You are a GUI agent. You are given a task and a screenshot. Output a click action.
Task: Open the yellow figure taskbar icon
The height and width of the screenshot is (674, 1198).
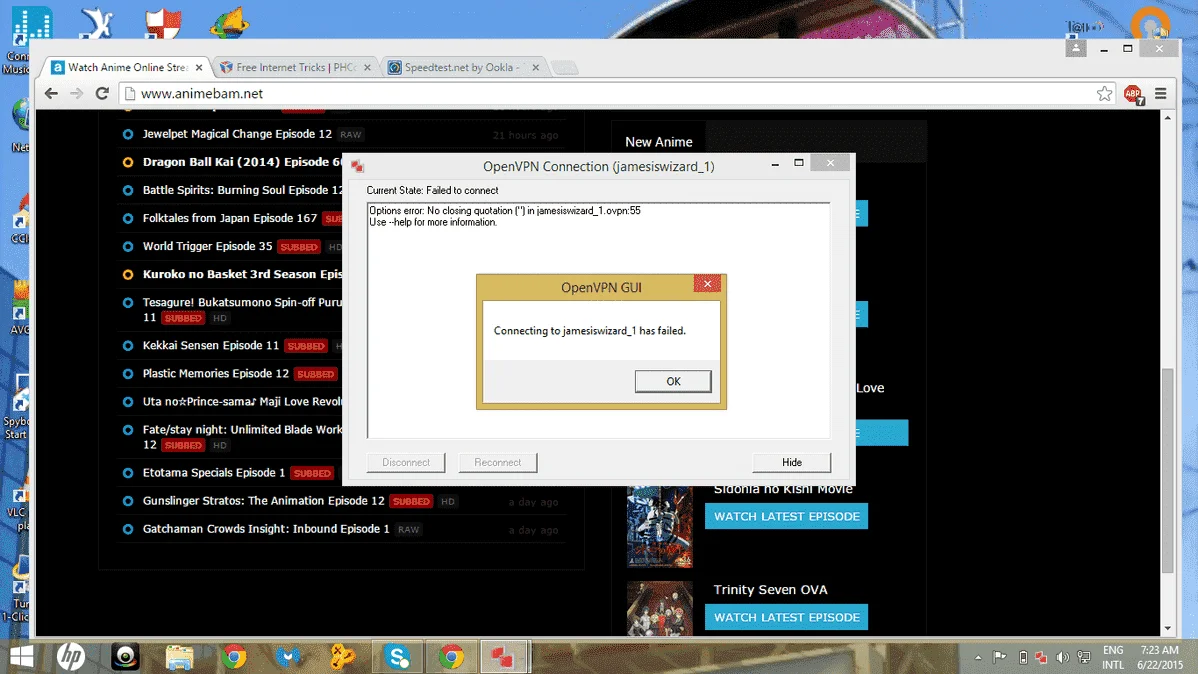pyautogui.click(x=342, y=657)
